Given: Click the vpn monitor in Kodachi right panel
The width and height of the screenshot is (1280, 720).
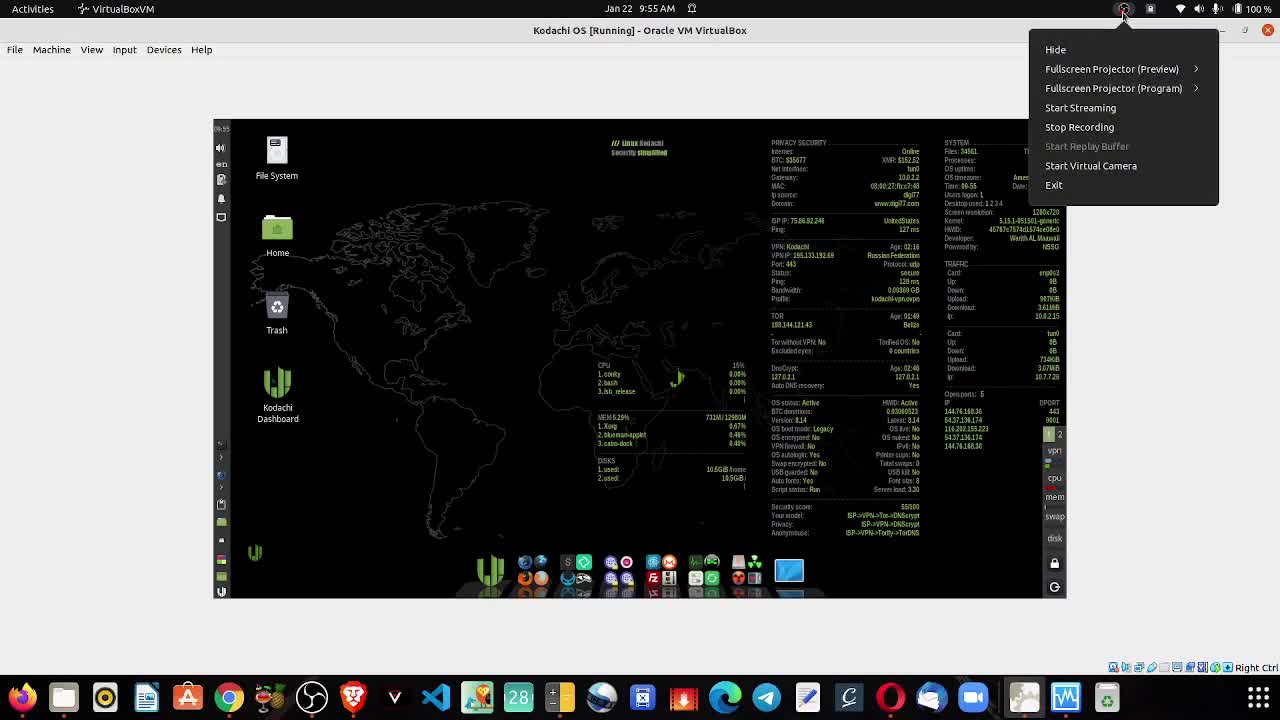Looking at the screenshot, I should (x=1054, y=452).
